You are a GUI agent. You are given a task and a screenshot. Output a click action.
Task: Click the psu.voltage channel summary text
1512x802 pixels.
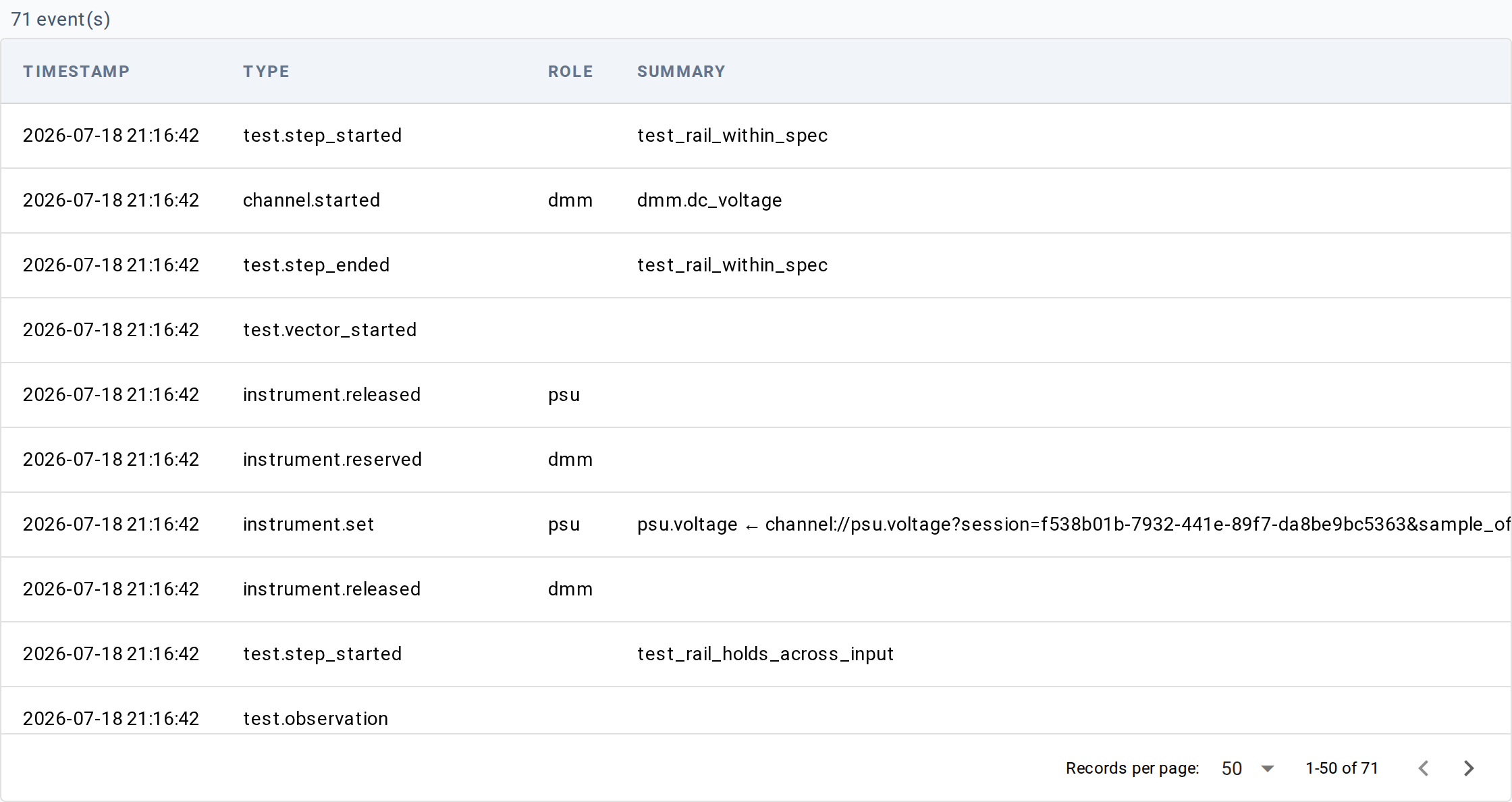click(x=1073, y=525)
